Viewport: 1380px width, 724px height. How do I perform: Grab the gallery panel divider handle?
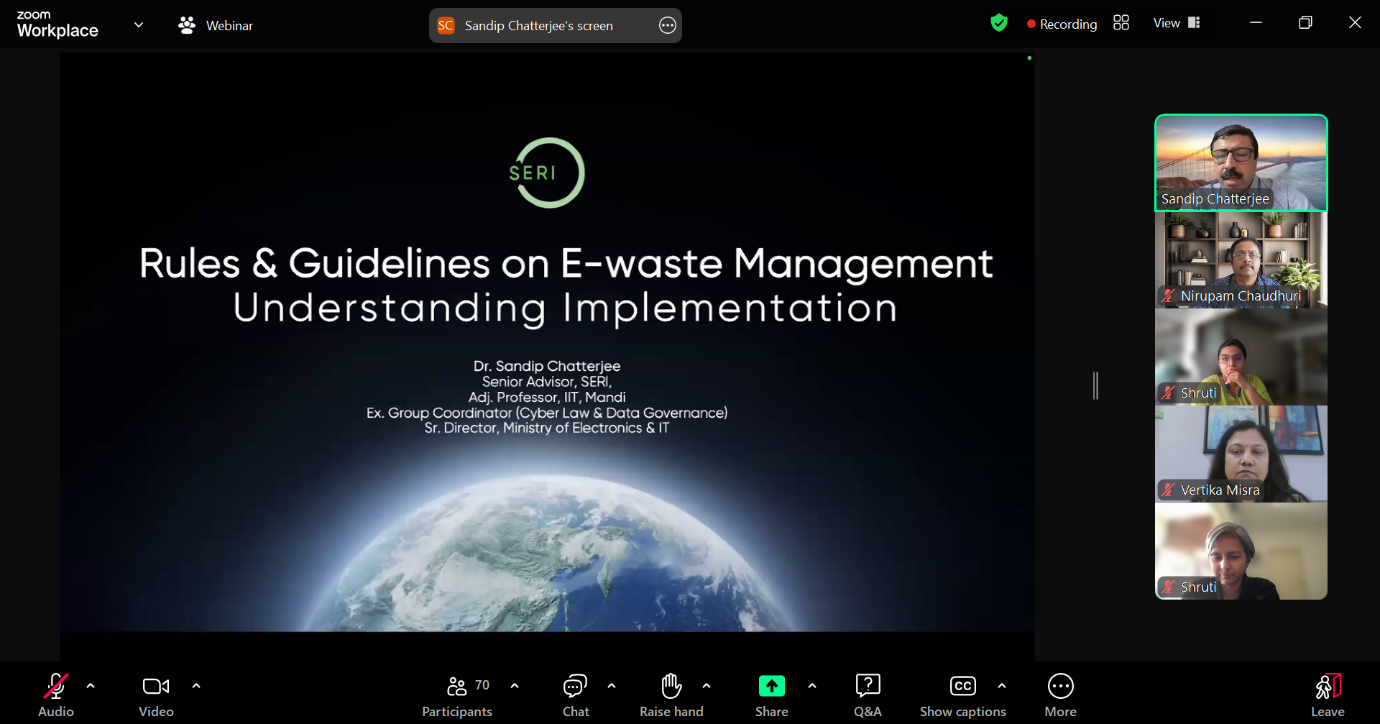click(x=1095, y=385)
